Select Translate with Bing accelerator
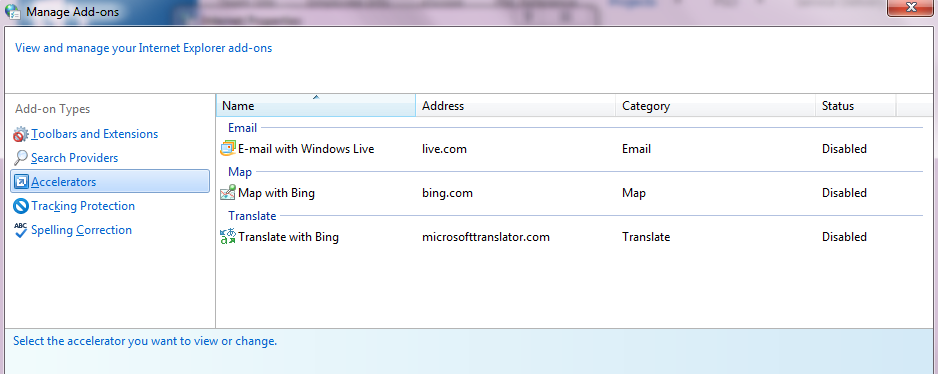The width and height of the screenshot is (938, 374). [x=288, y=237]
